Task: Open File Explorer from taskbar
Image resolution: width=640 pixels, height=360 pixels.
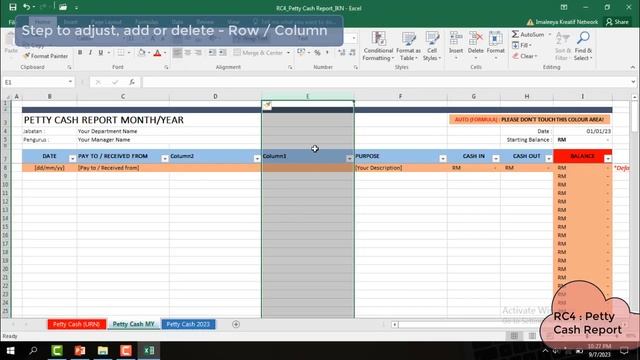Action: [x=103, y=351]
